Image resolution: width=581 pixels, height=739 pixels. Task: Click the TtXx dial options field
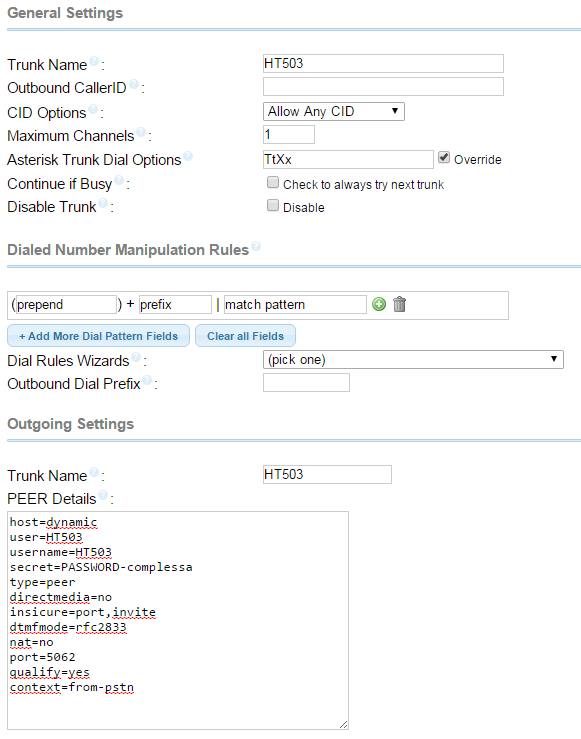pyautogui.click(x=348, y=159)
